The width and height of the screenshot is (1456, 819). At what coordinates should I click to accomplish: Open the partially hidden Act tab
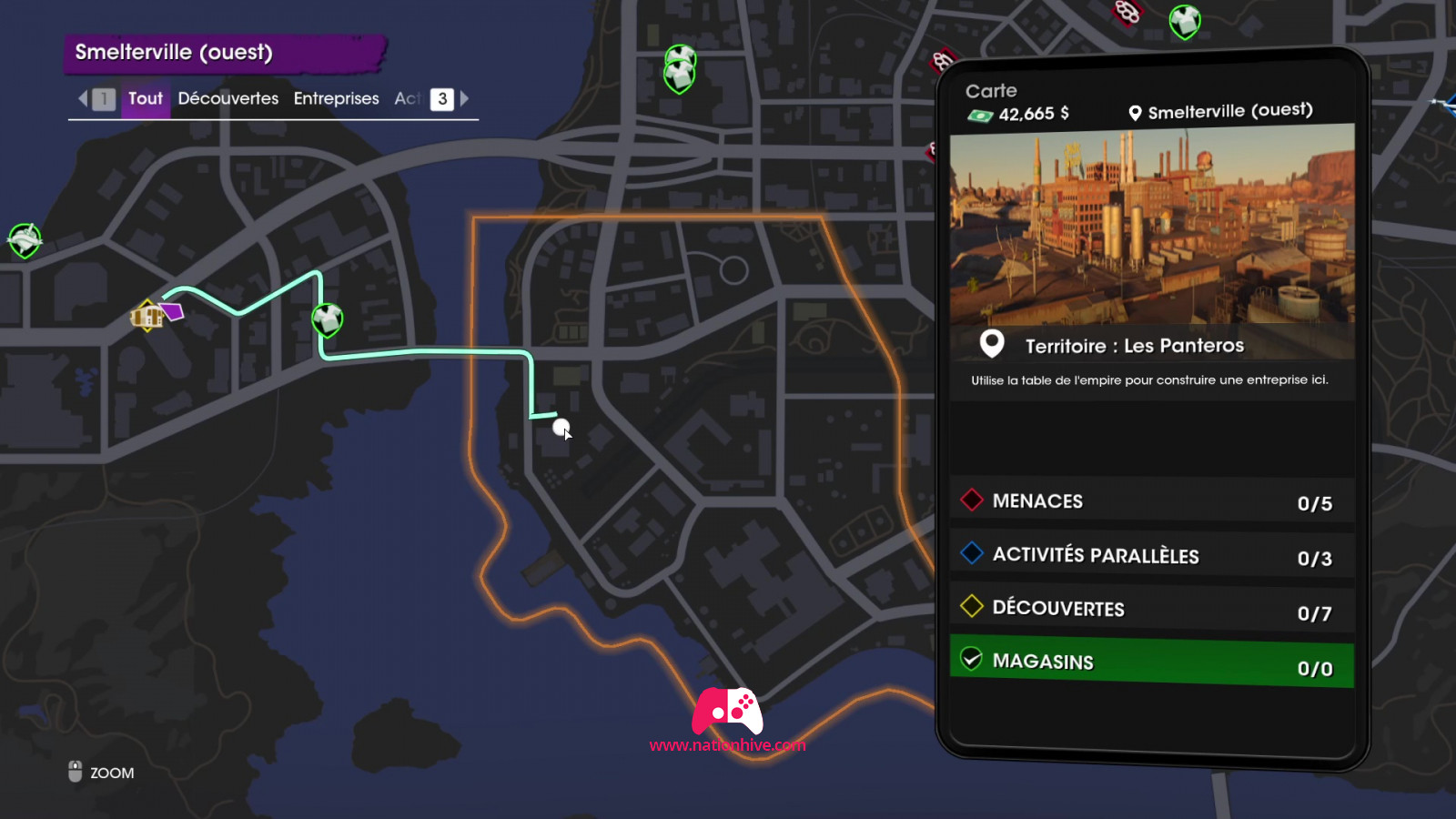click(x=407, y=98)
